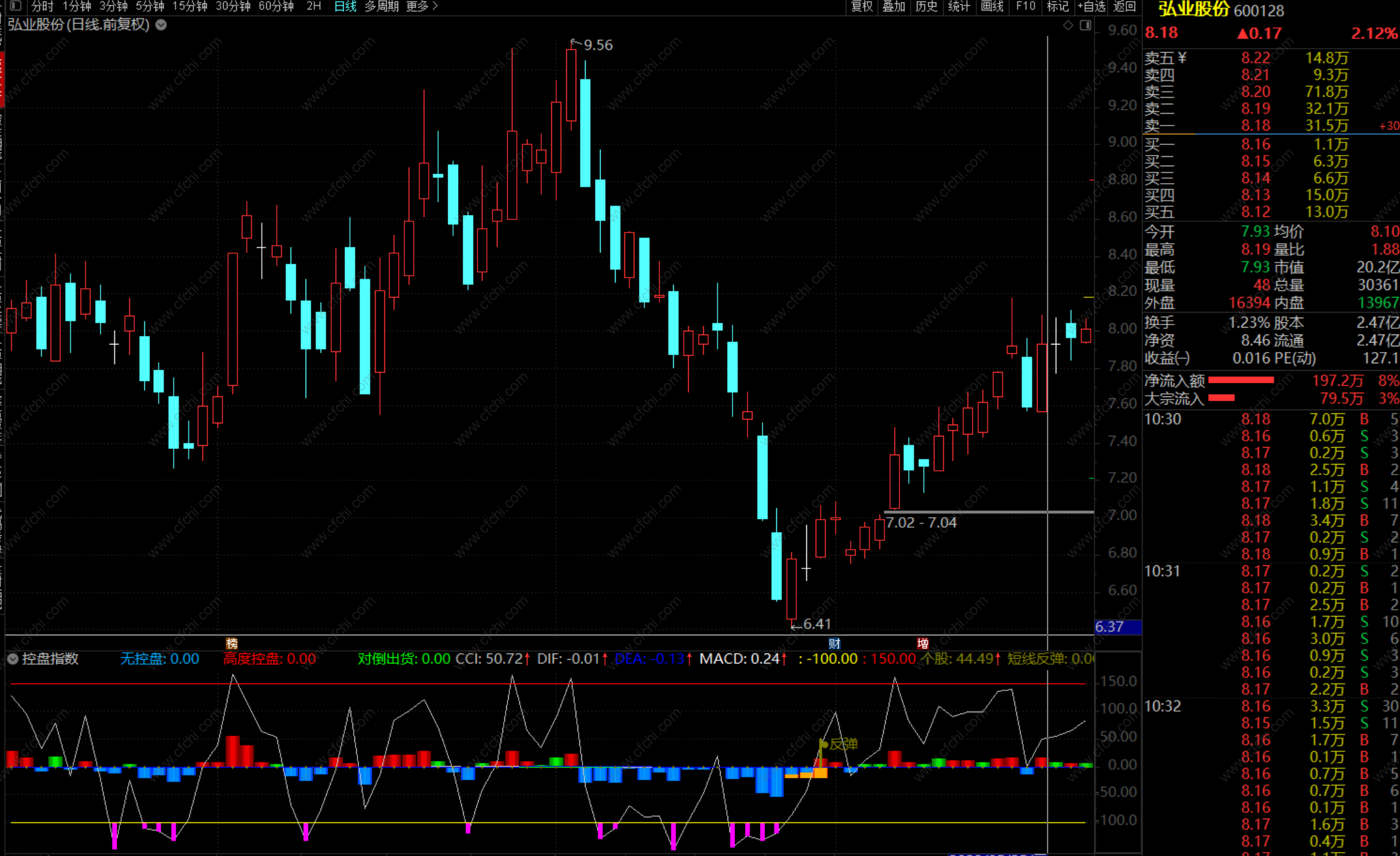Screen dimensions: 1400x856
Task: Toggle the left sidebar panel icon
Action: pos(16,6)
